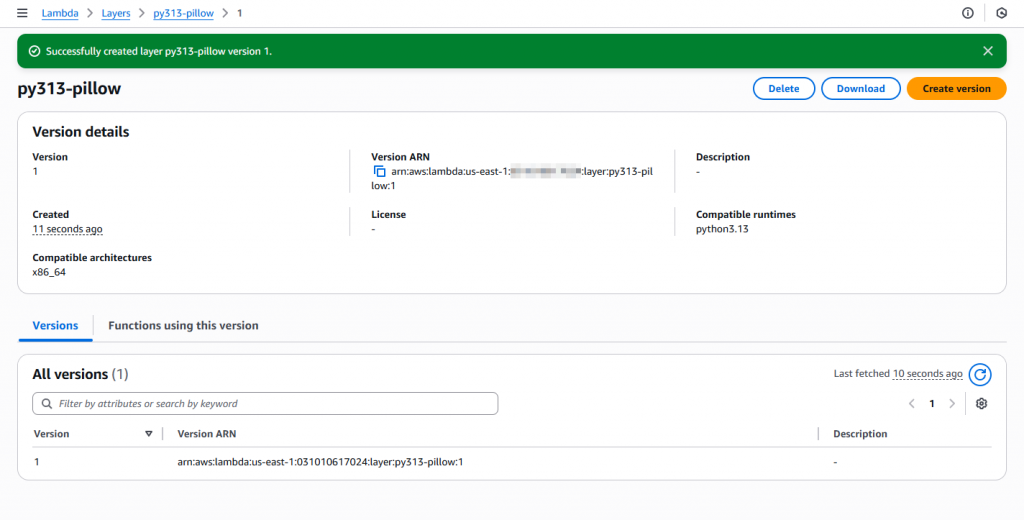Refresh the All versions list

pyautogui.click(x=980, y=374)
